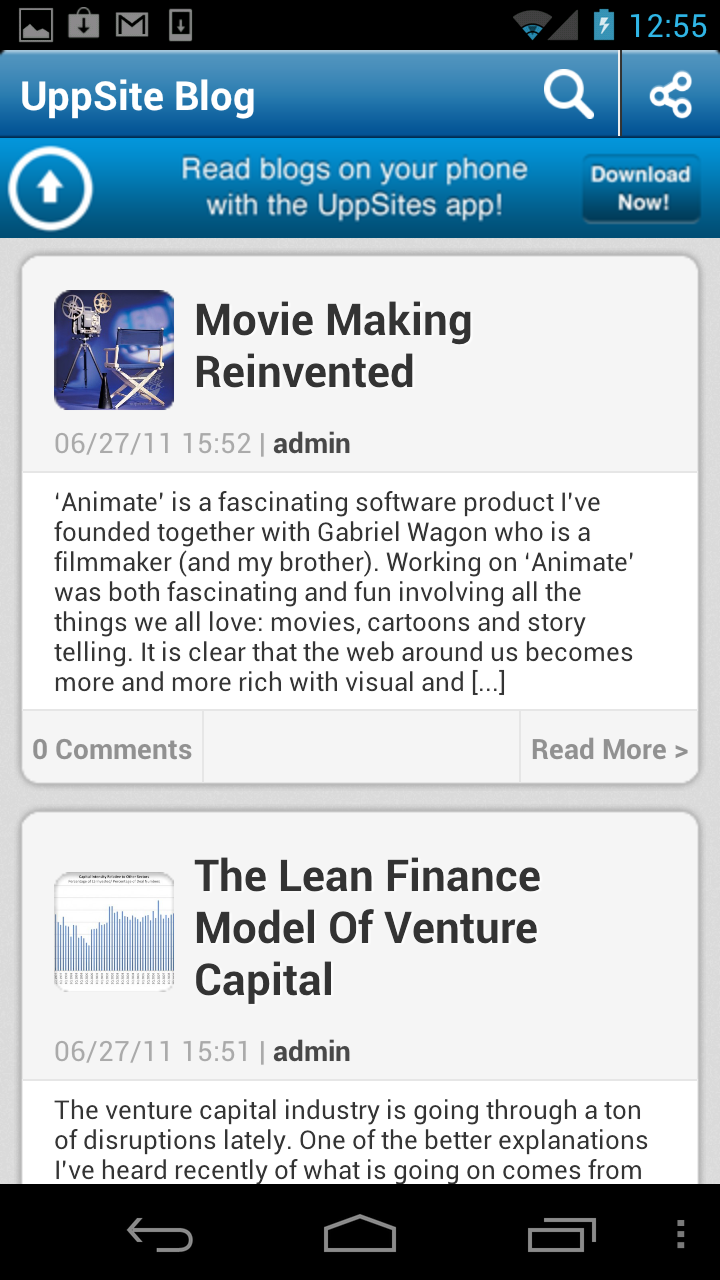View 0 Comments on Movie Making post
The image size is (720, 1280).
point(112,749)
